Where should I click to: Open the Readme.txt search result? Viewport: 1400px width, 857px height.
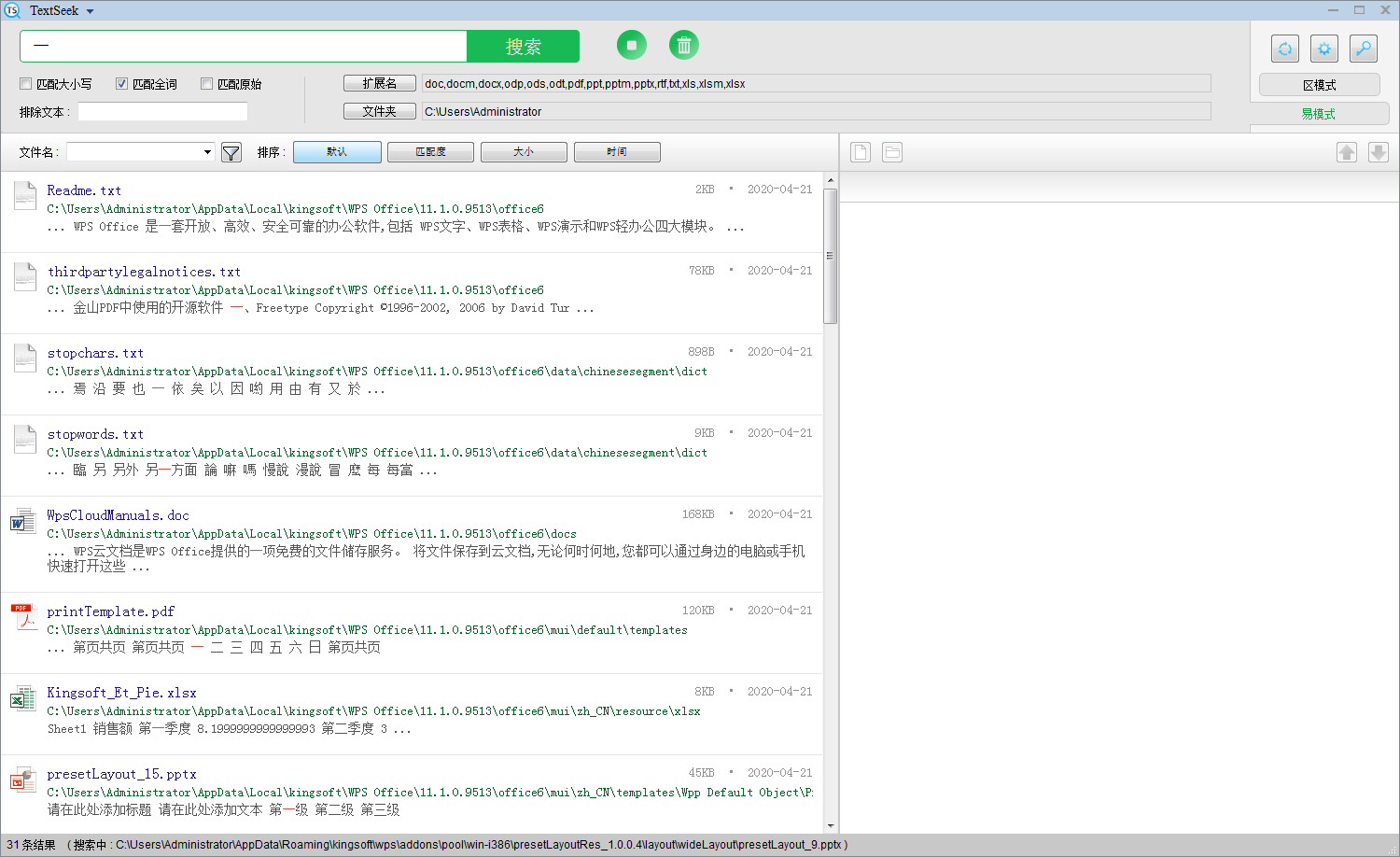[83, 190]
